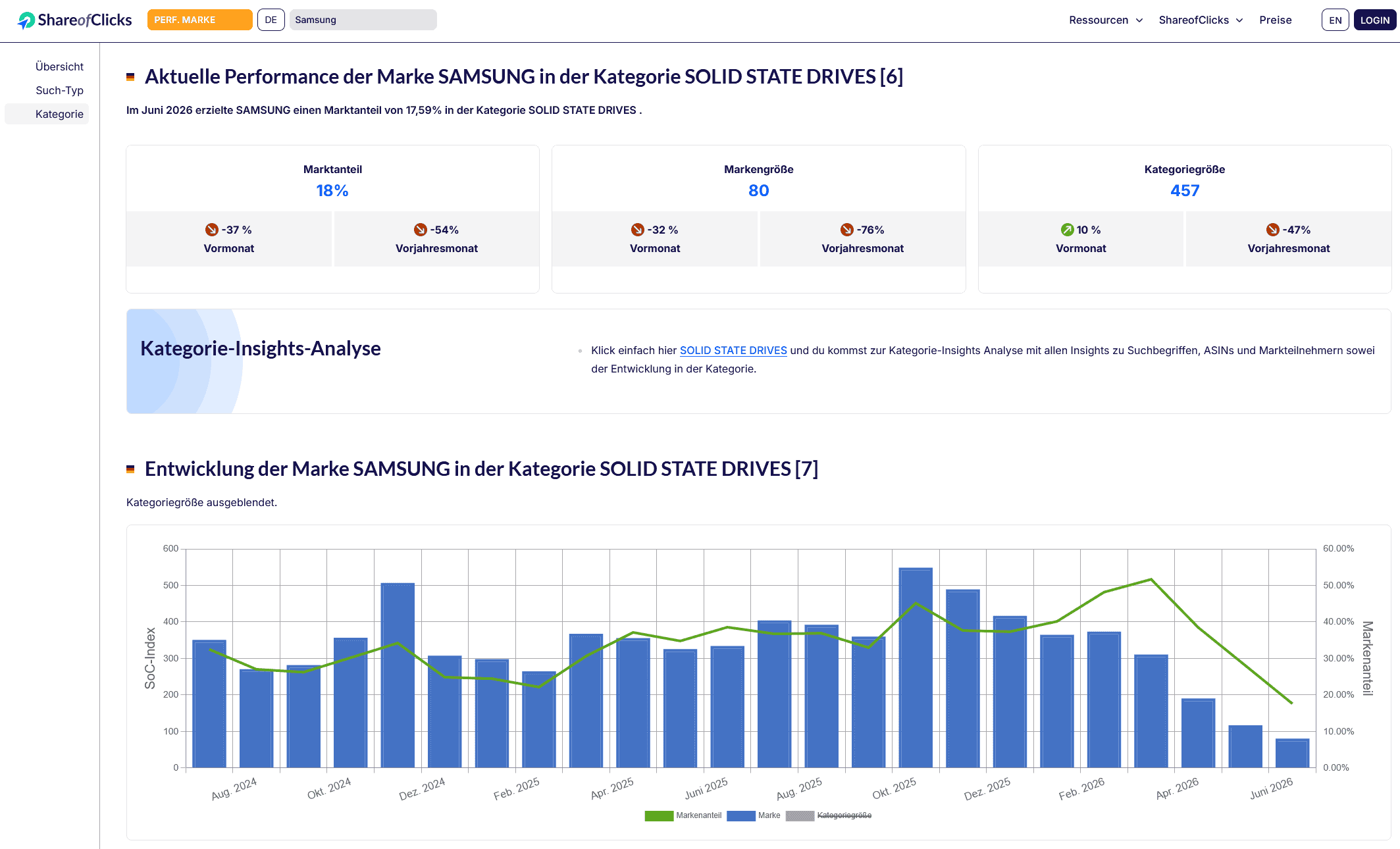
Task: Click the Vormonat label under Kategoriegröße
Action: pos(1081,248)
